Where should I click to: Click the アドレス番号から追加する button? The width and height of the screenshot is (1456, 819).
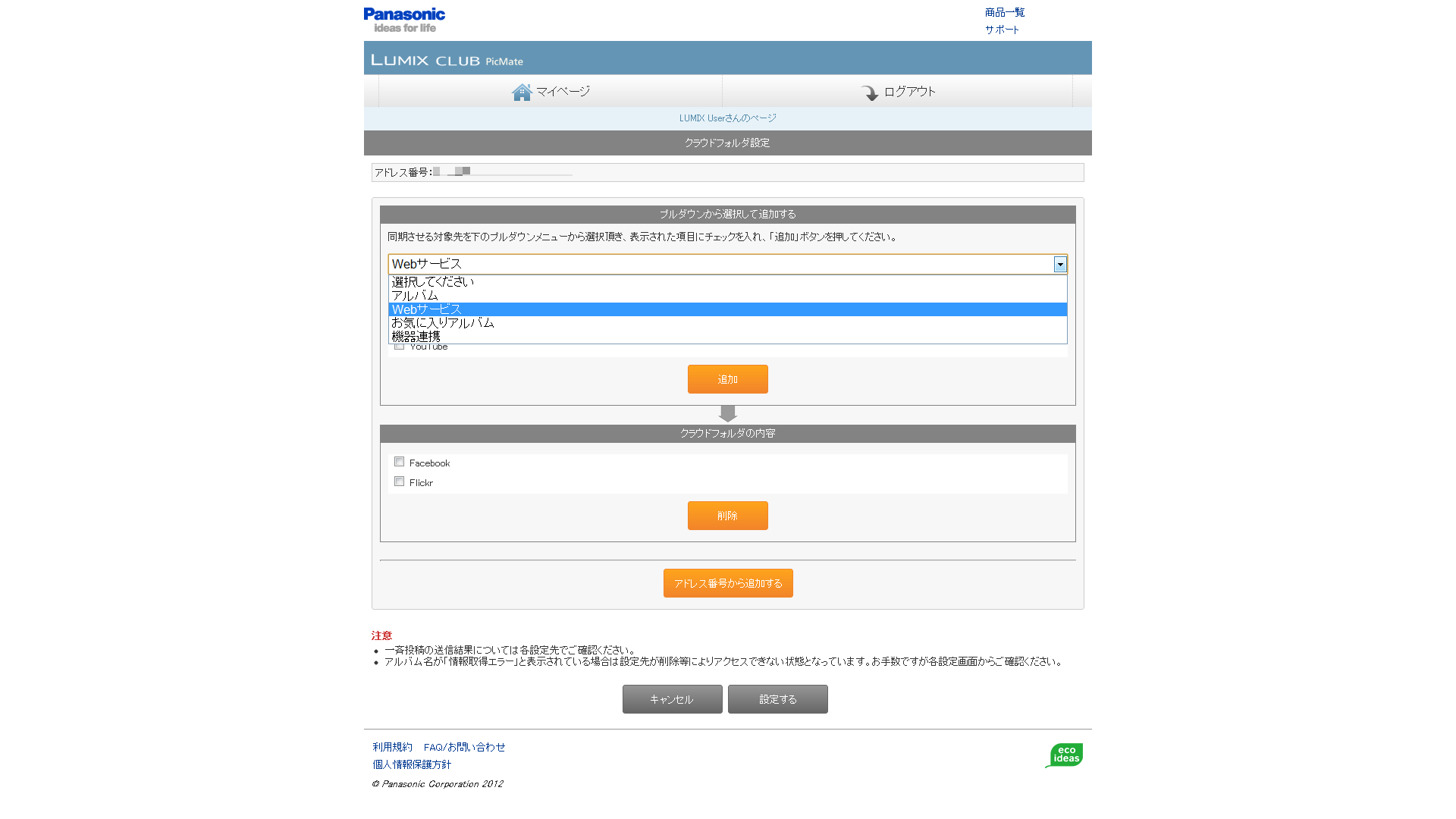[x=727, y=583]
